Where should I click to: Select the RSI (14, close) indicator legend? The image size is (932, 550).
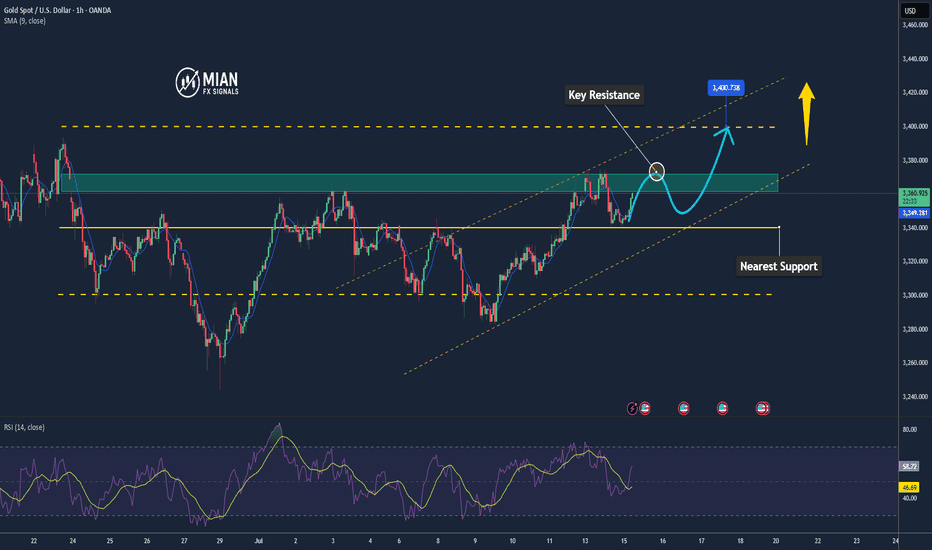tap(24, 428)
